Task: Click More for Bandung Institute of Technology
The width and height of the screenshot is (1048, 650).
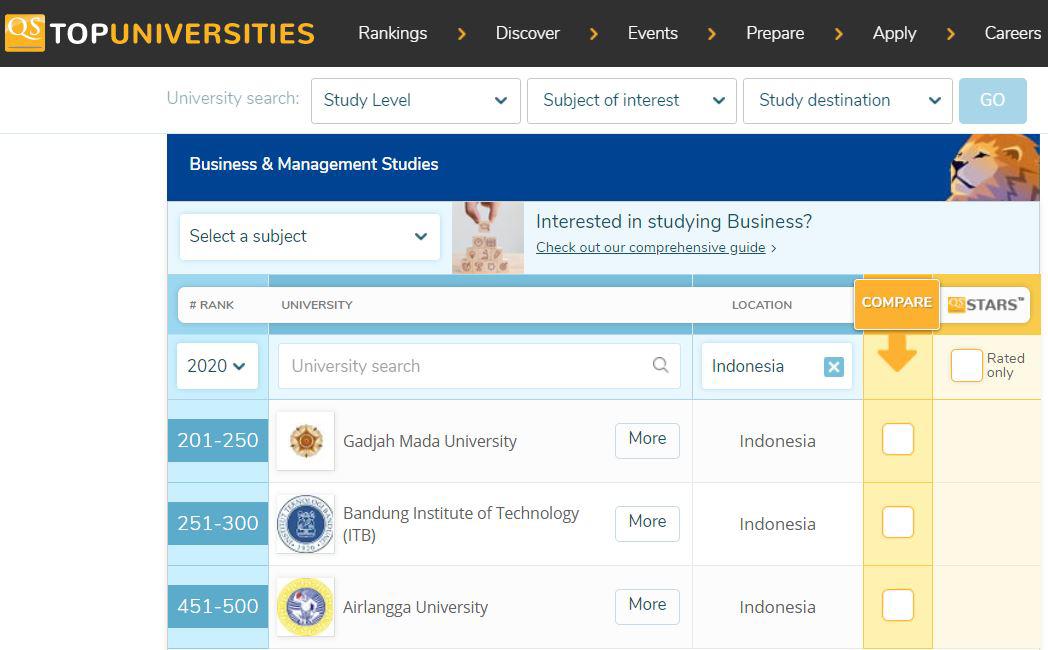Action: [x=647, y=522]
